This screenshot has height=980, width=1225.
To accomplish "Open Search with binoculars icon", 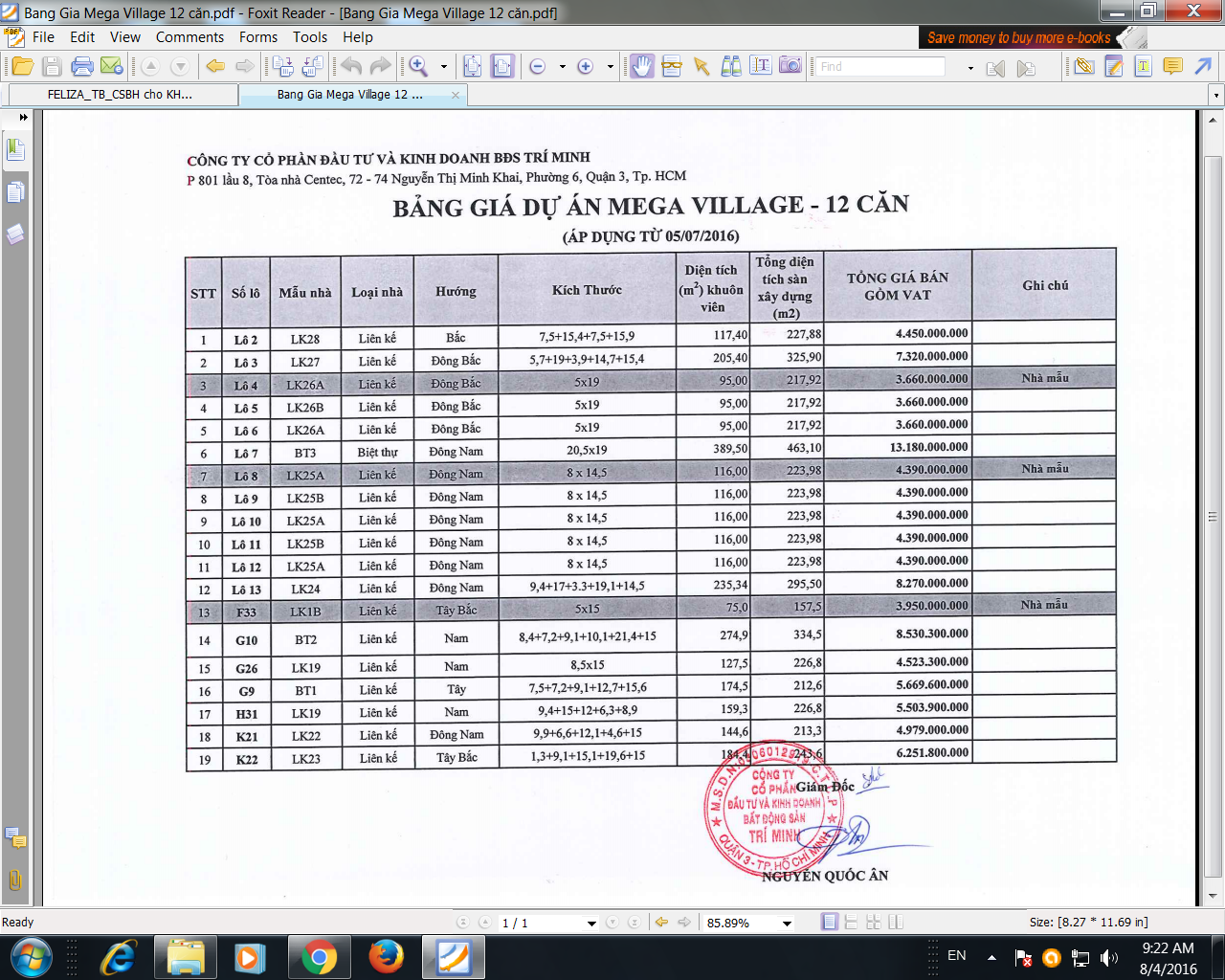I will point(731,66).
